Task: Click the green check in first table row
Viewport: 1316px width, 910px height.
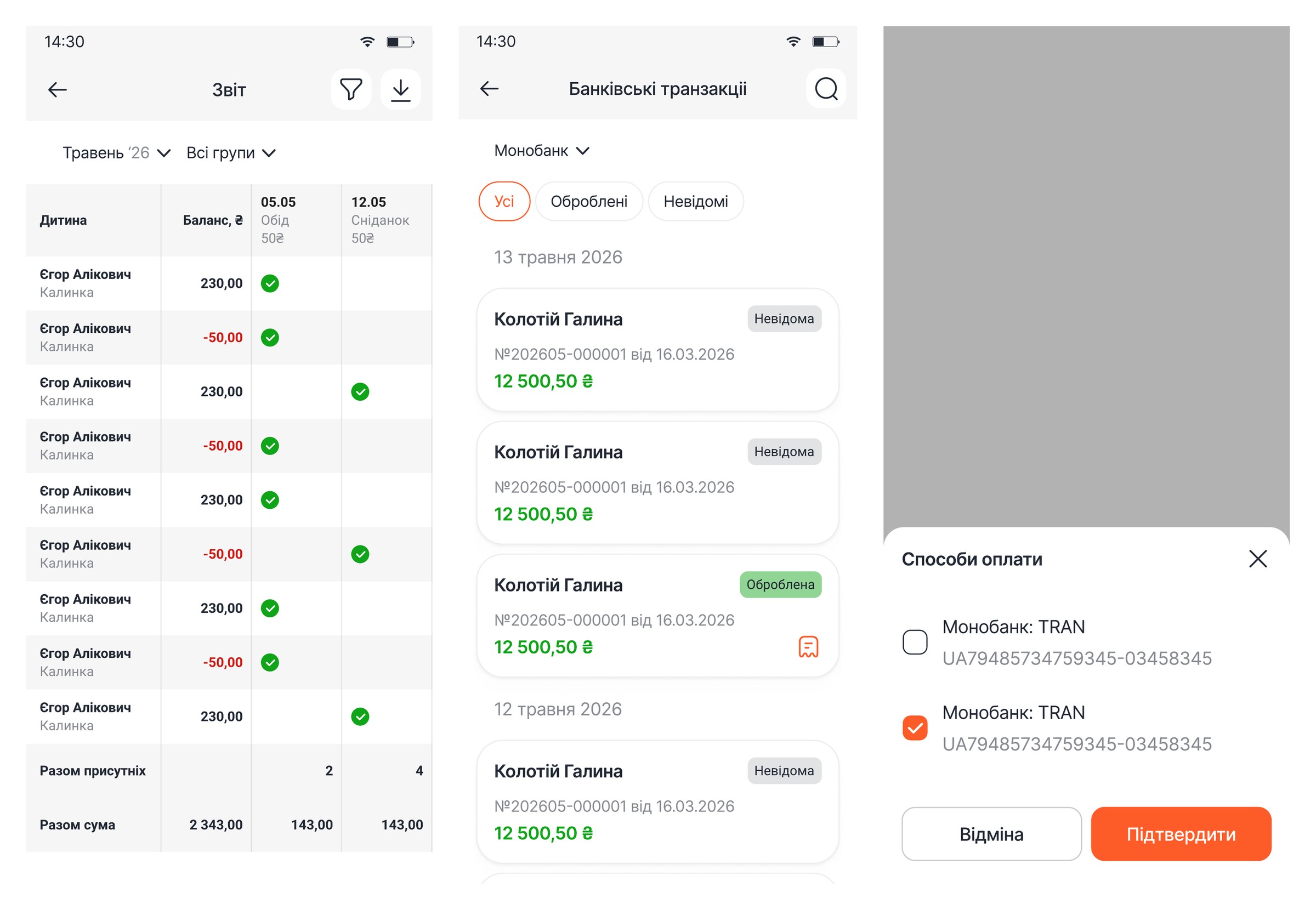Action: (270, 283)
